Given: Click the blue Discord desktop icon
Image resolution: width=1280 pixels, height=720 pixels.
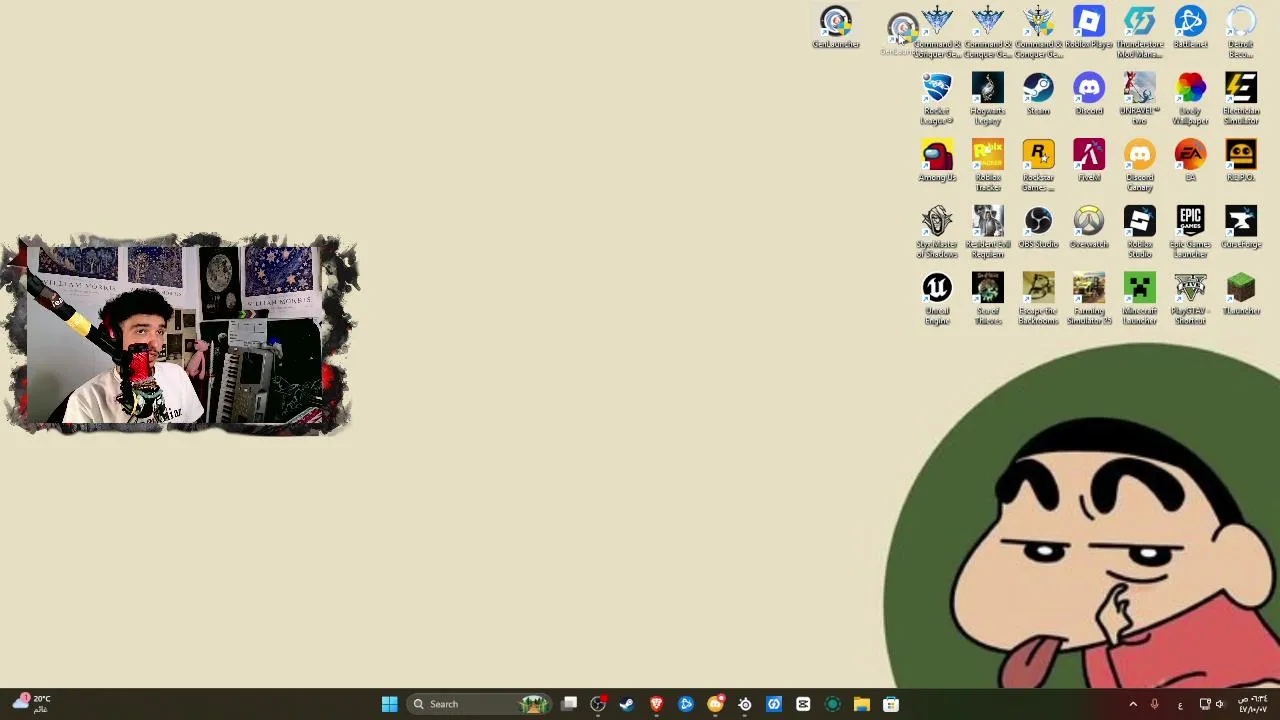Looking at the screenshot, I should point(1089,94).
